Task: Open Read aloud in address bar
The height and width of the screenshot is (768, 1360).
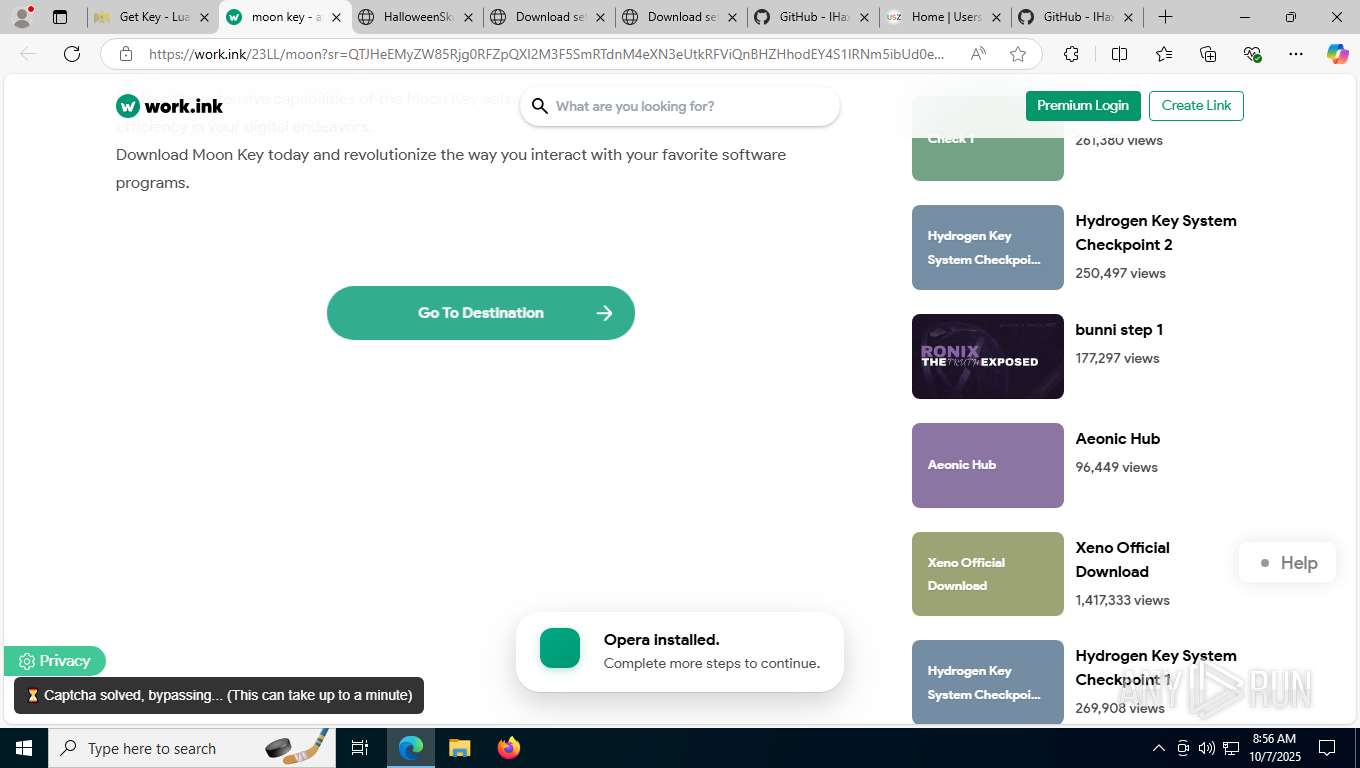Action: pos(978,54)
